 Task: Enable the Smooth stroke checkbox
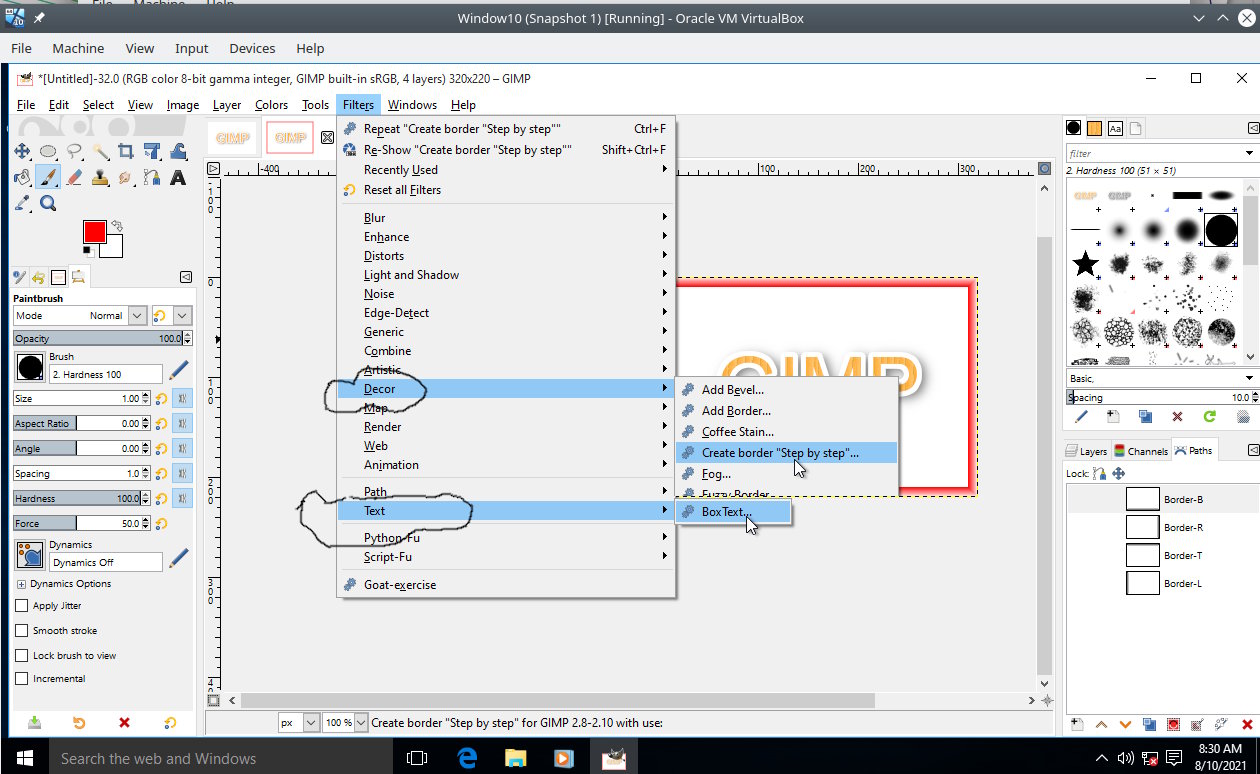pyautogui.click(x=22, y=631)
